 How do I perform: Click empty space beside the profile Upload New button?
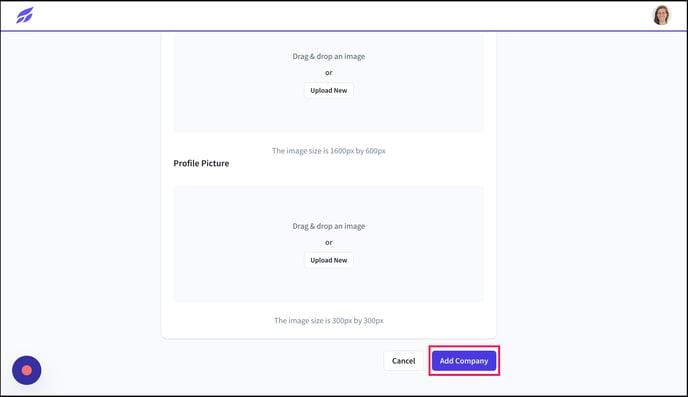(x=417, y=260)
